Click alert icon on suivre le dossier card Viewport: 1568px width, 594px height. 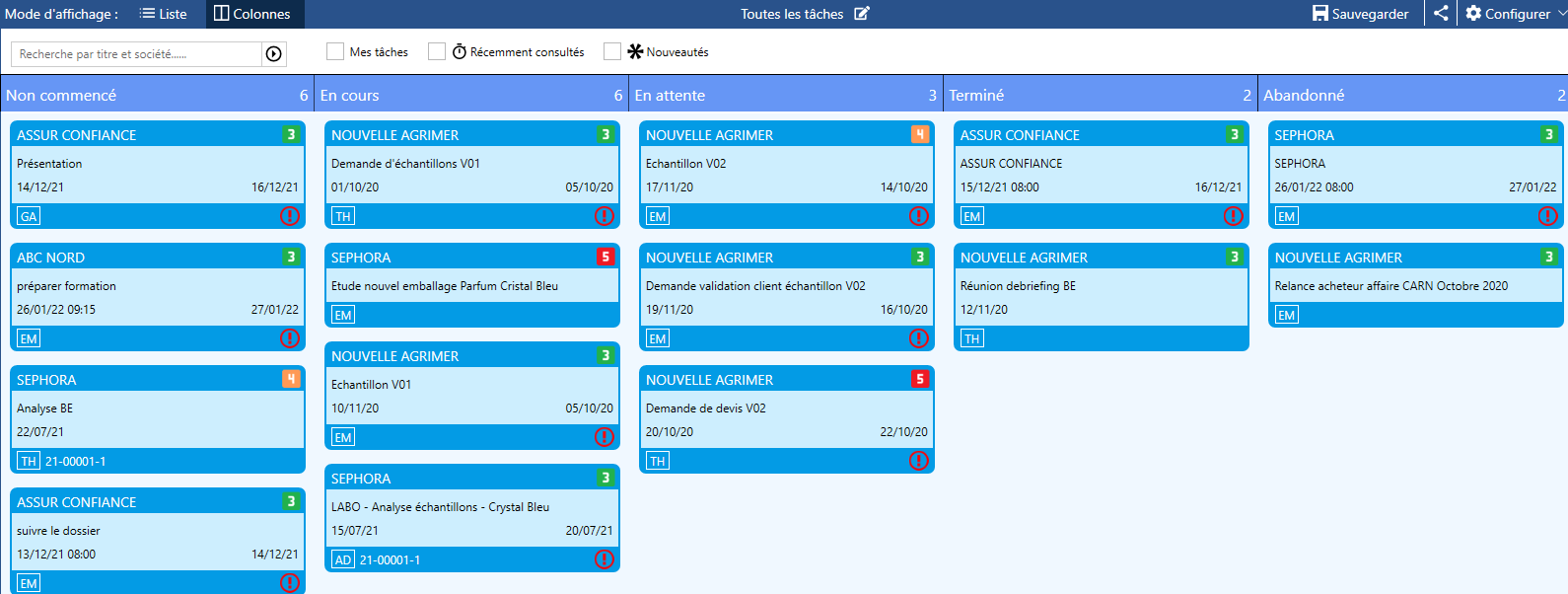[x=290, y=583]
